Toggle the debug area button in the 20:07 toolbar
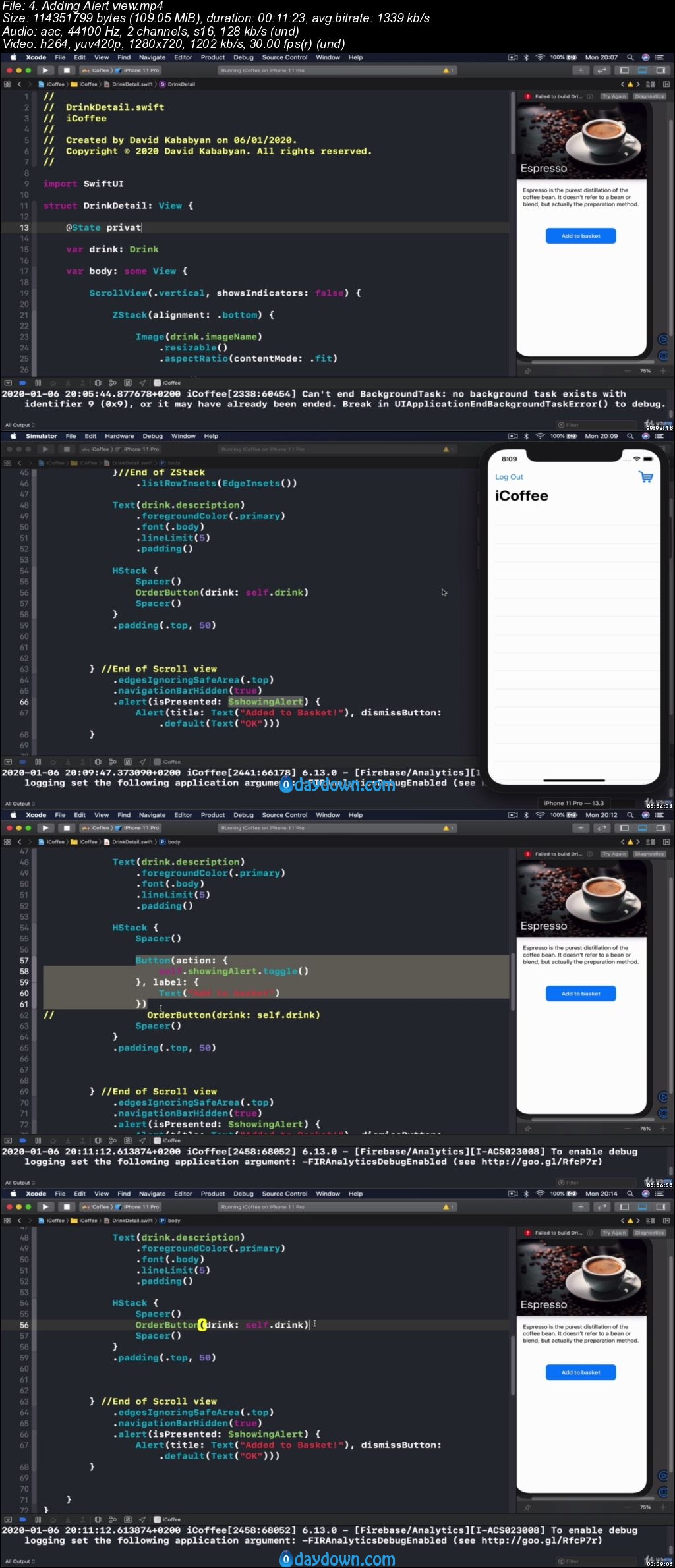This screenshot has width=675, height=1568. (x=642, y=70)
